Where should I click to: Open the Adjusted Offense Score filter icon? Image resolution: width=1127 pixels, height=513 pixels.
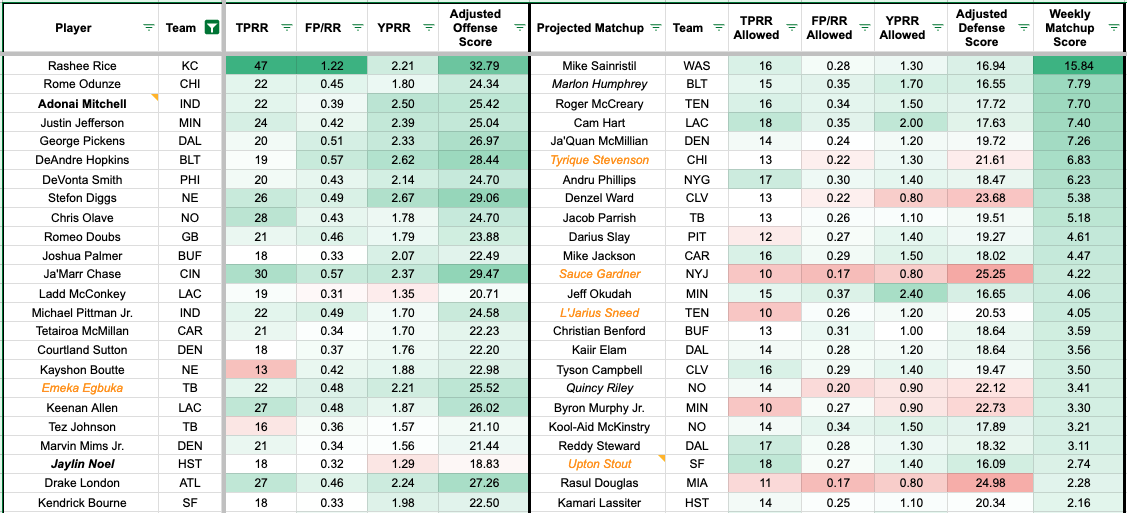pyautogui.click(x=519, y=28)
